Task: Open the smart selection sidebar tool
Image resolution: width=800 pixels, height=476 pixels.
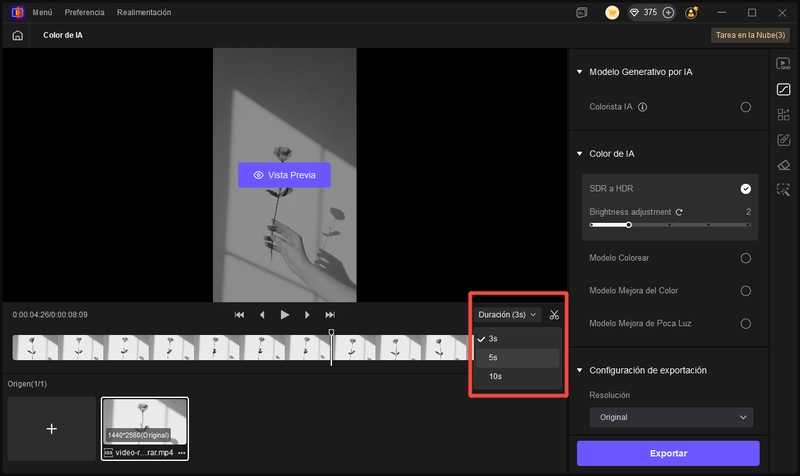Action: (783, 190)
